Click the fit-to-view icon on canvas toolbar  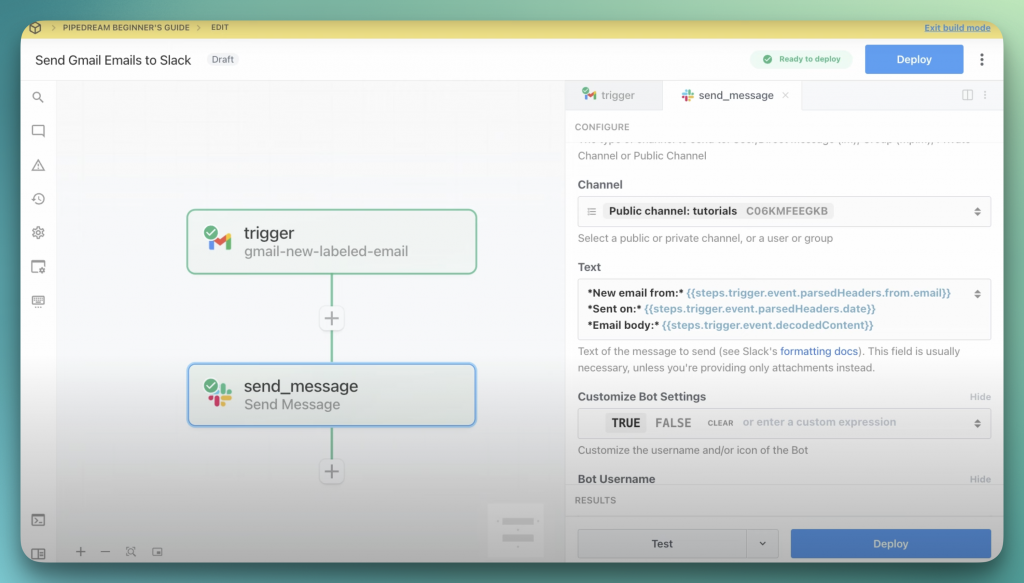pyautogui.click(x=131, y=552)
